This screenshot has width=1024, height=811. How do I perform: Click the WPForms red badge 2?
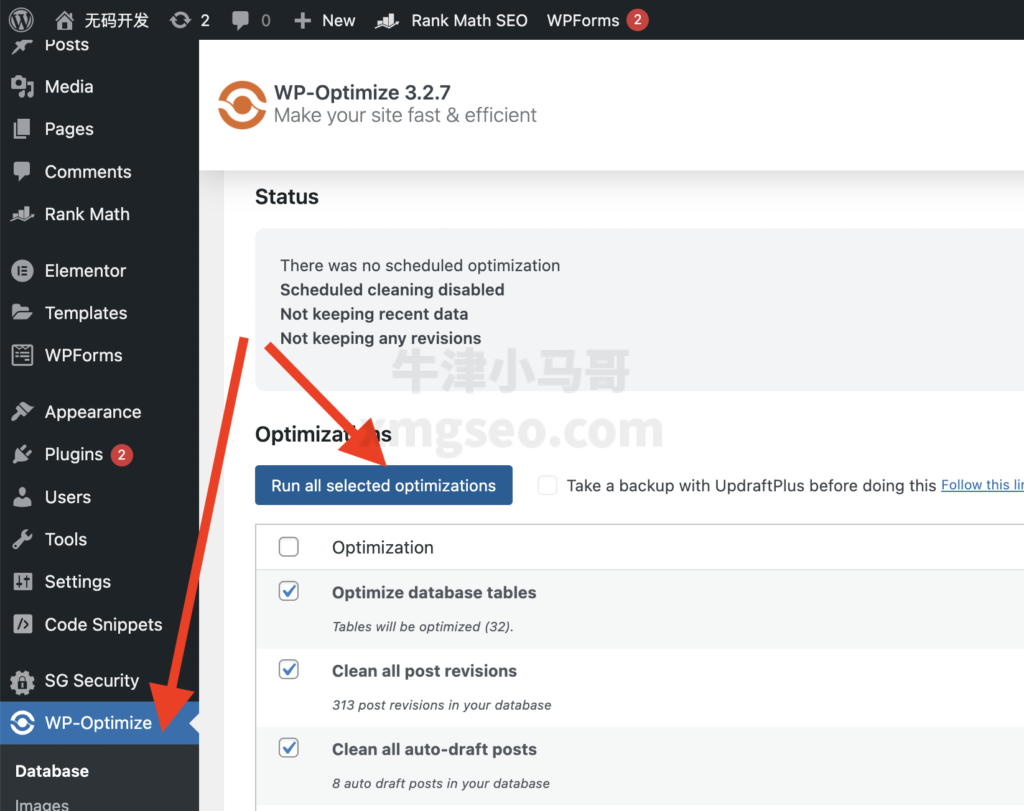click(637, 20)
